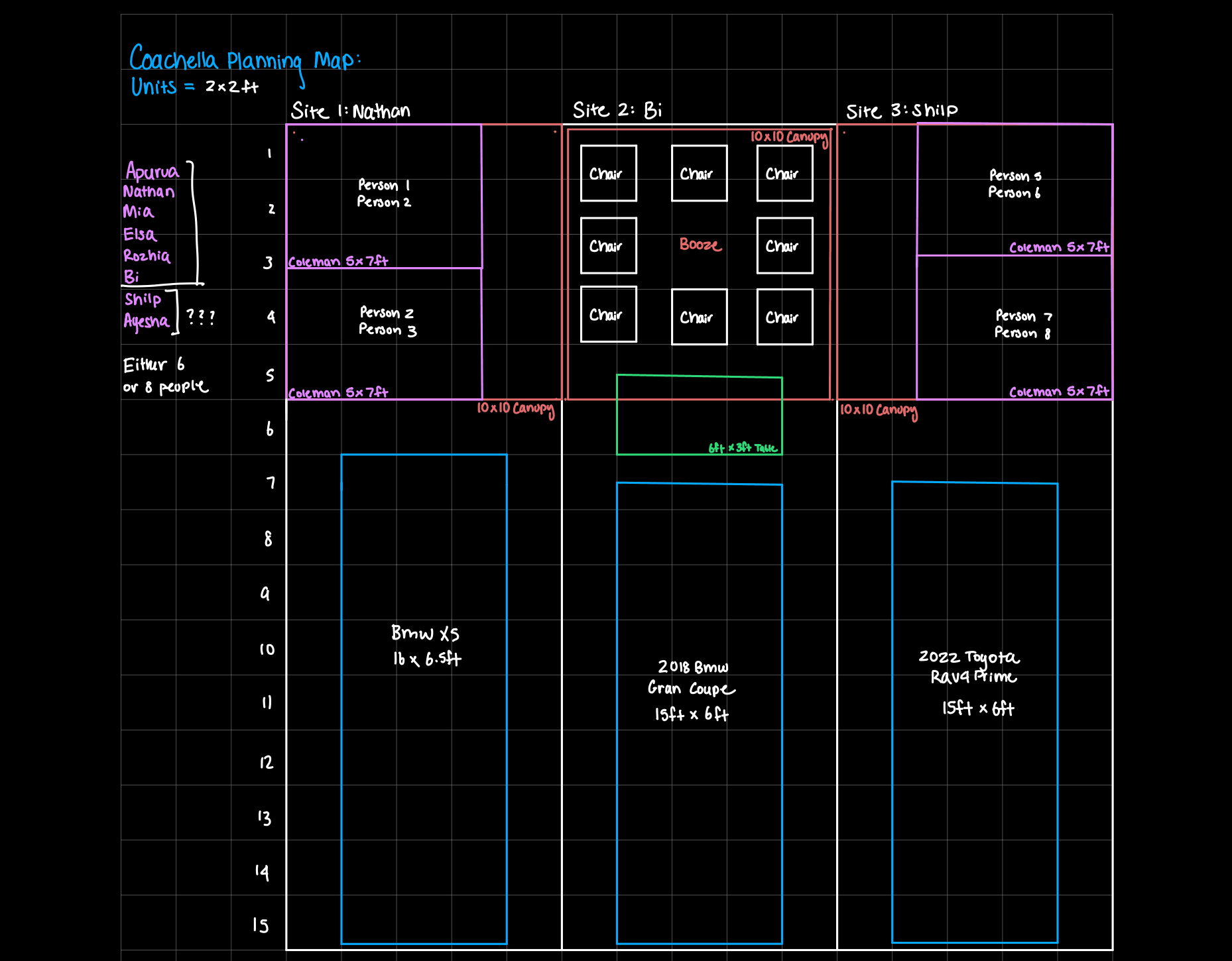1232x961 pixels.
Task: Select 'Shilp' in the purple name list
Action: coord(143,300)
